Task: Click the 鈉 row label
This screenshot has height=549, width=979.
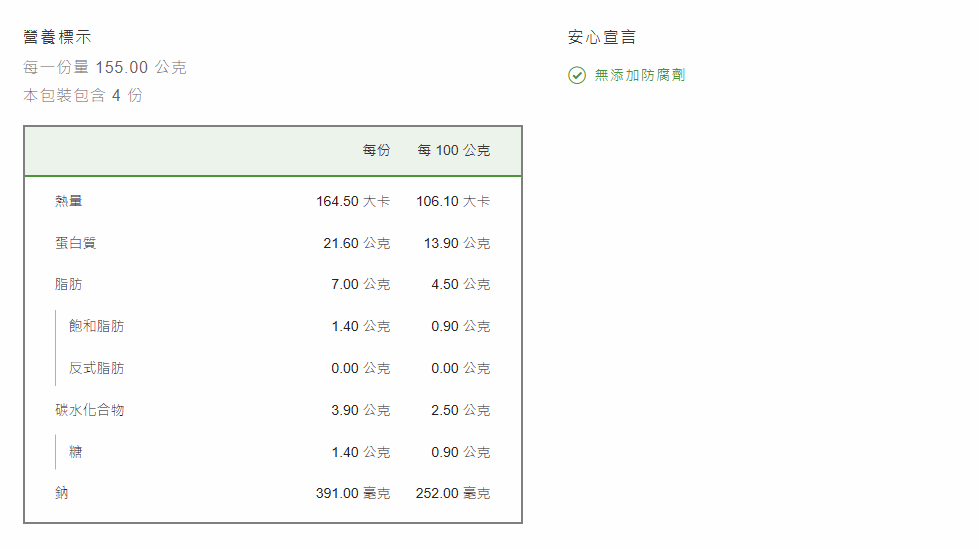Action: pyautogui.click(x=62, y=494)
